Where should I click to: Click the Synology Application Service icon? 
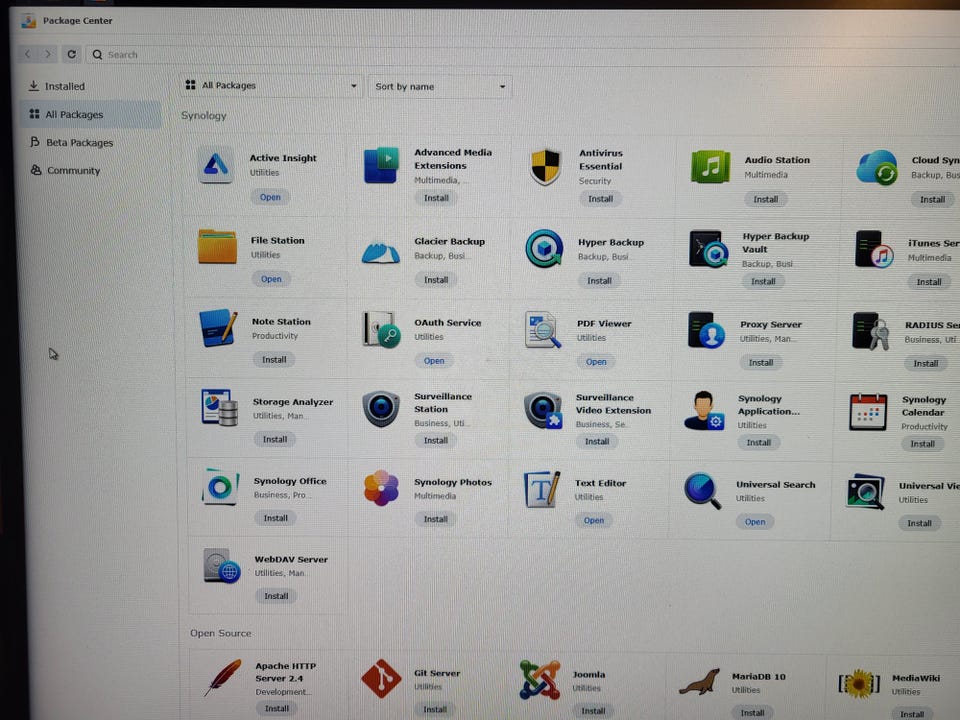704,411
